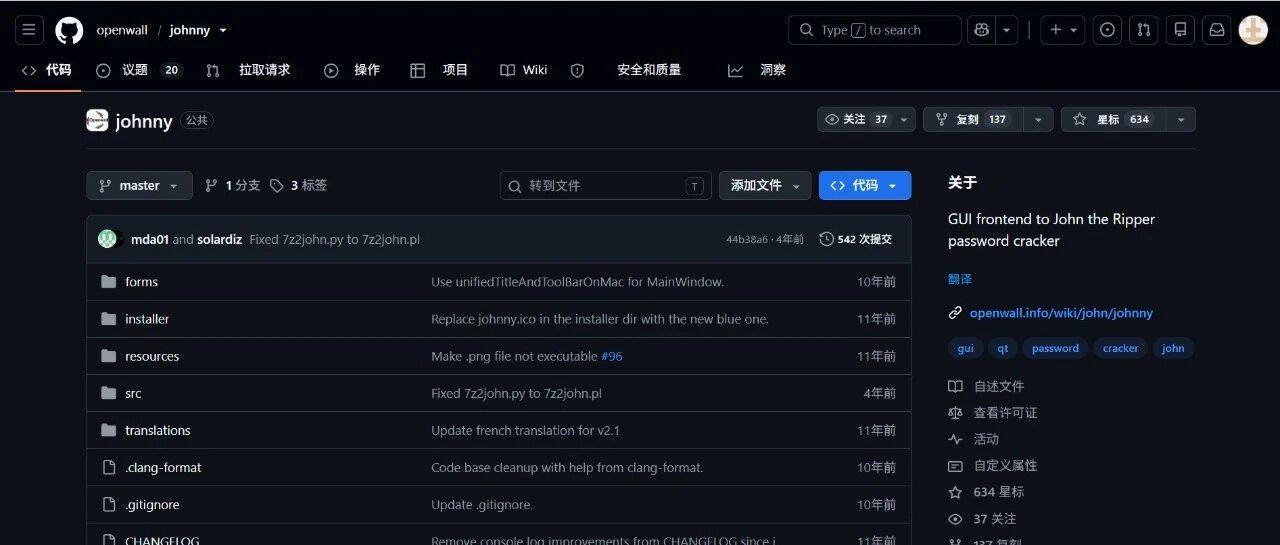The width and height of the screenshot is (1280, 545).
Task: Click the link icon beside openwall.info
Action: point(955,313)
